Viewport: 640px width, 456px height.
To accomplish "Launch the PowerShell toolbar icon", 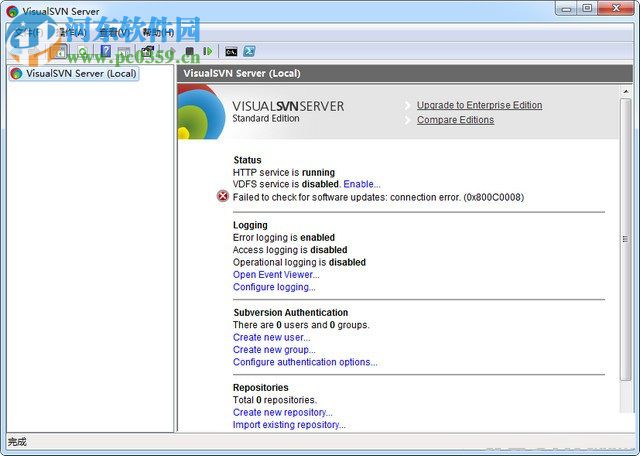I will (249, 51).
